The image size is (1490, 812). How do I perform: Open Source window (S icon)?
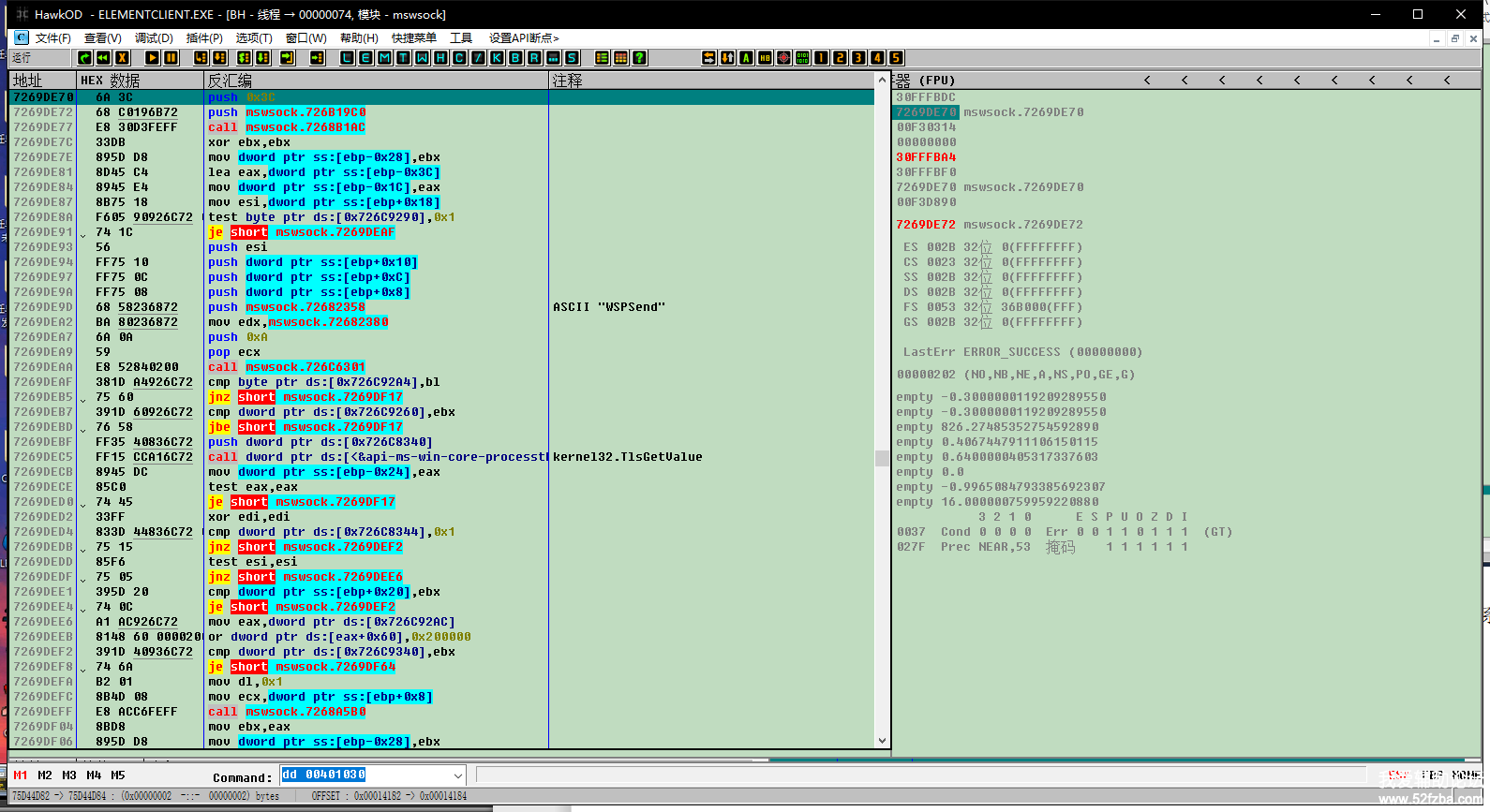tap(572, 58)
